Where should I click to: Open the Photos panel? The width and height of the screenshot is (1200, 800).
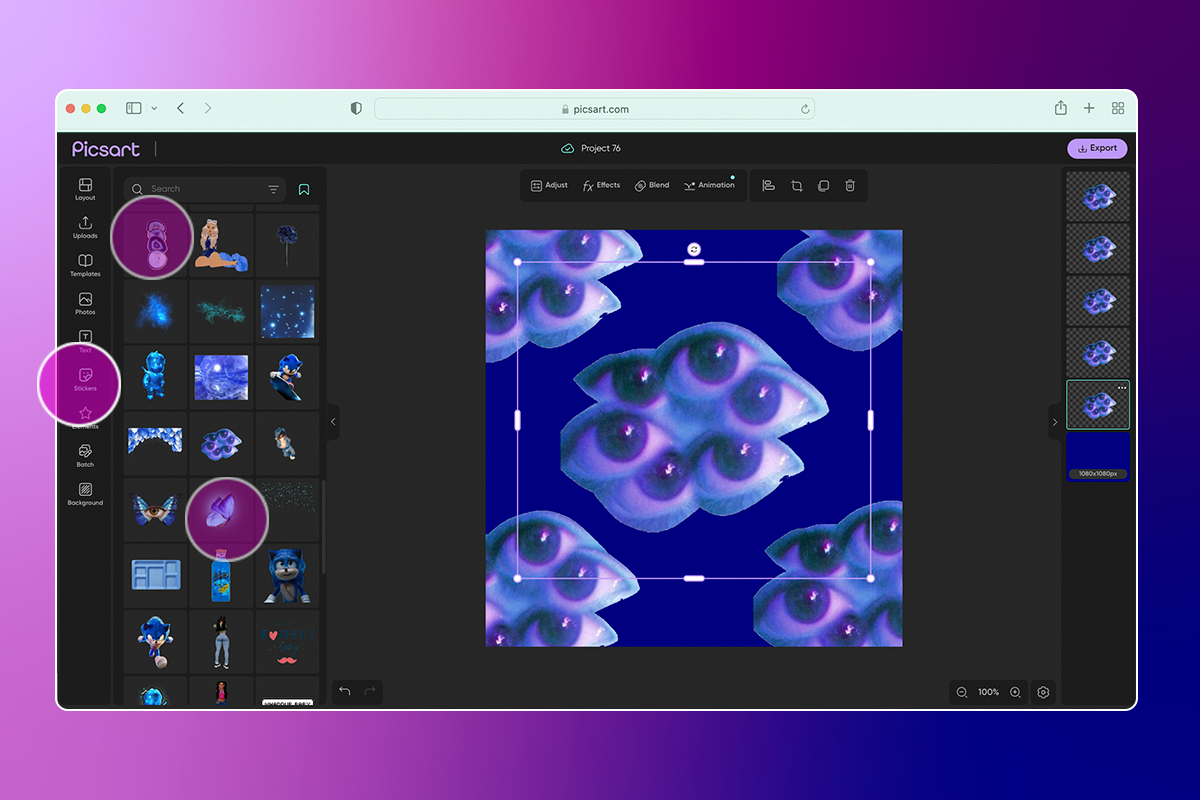tap(85, 302)
